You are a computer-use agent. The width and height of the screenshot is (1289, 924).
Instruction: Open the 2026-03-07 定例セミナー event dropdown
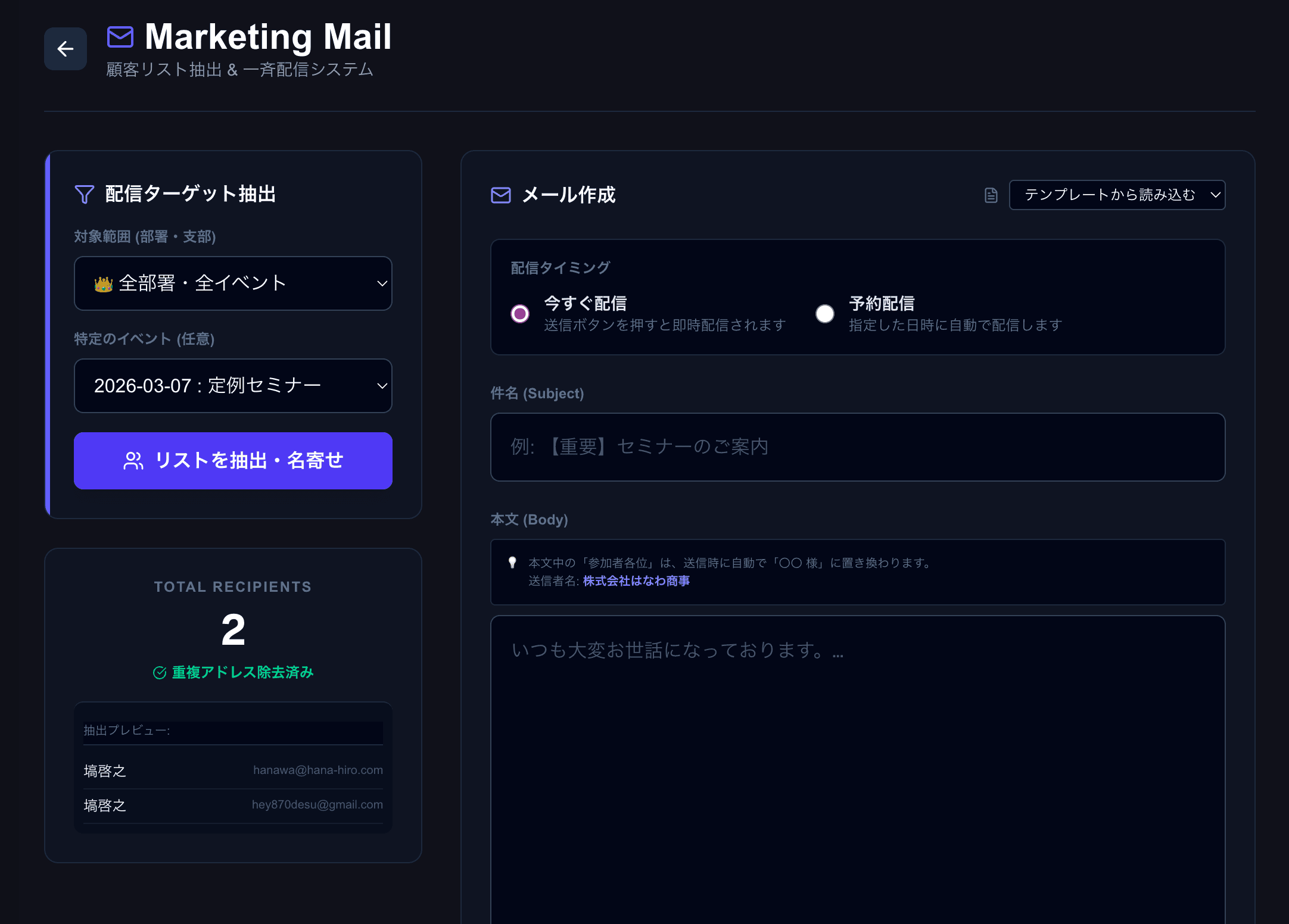(x=233, y=386)
